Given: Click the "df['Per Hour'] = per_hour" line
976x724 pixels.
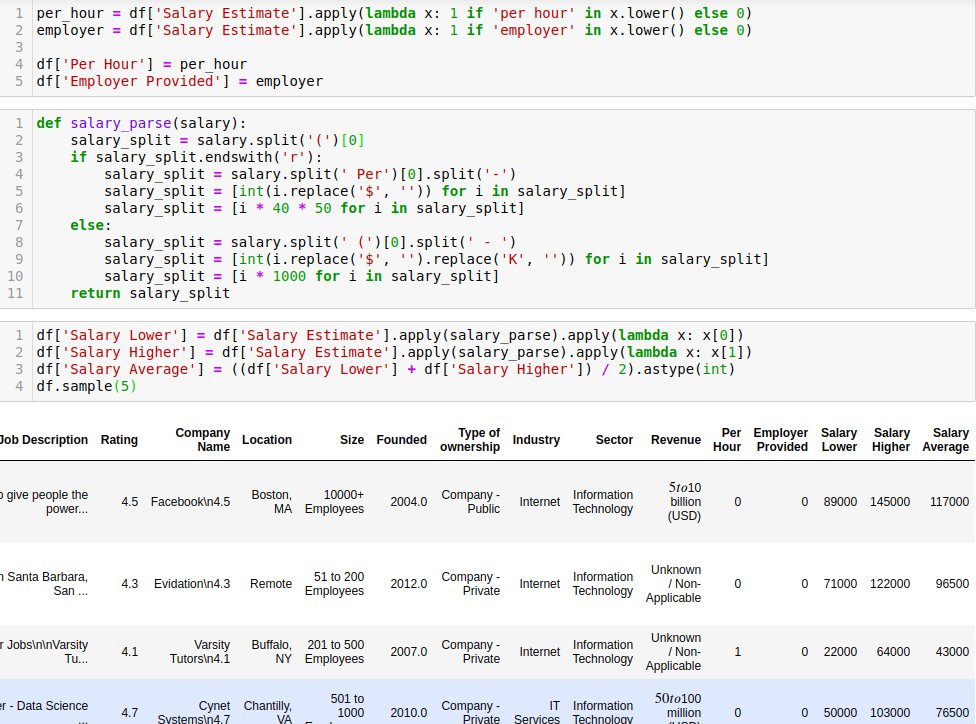Looking at the screenshot, I should coord(141,64).
